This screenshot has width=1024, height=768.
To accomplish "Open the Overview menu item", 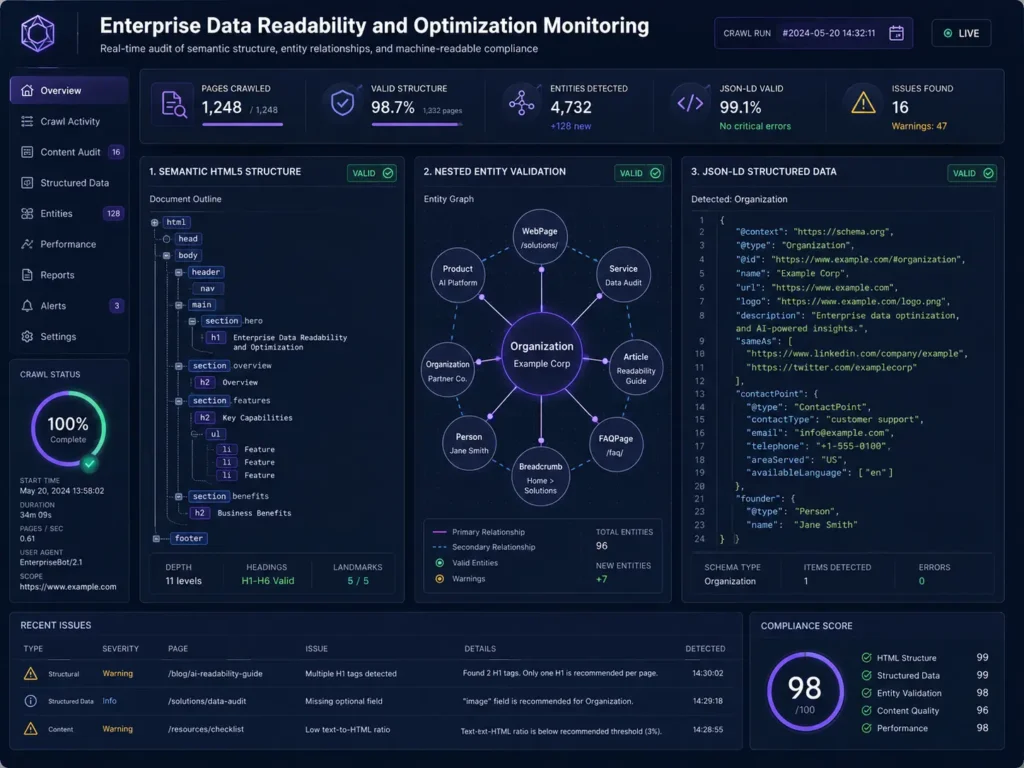I will 69,90.
